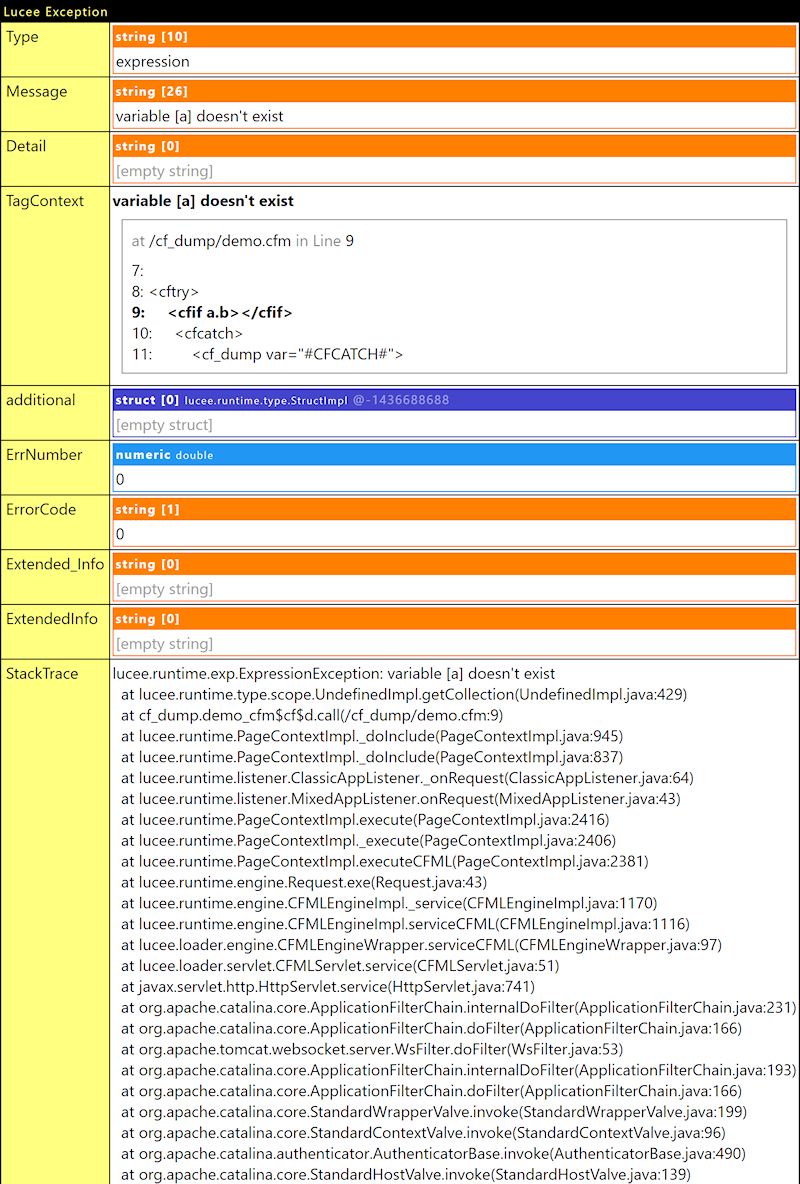
Task: Select the StandardContextValve.invoke stack line
Action: [423, 1133]
